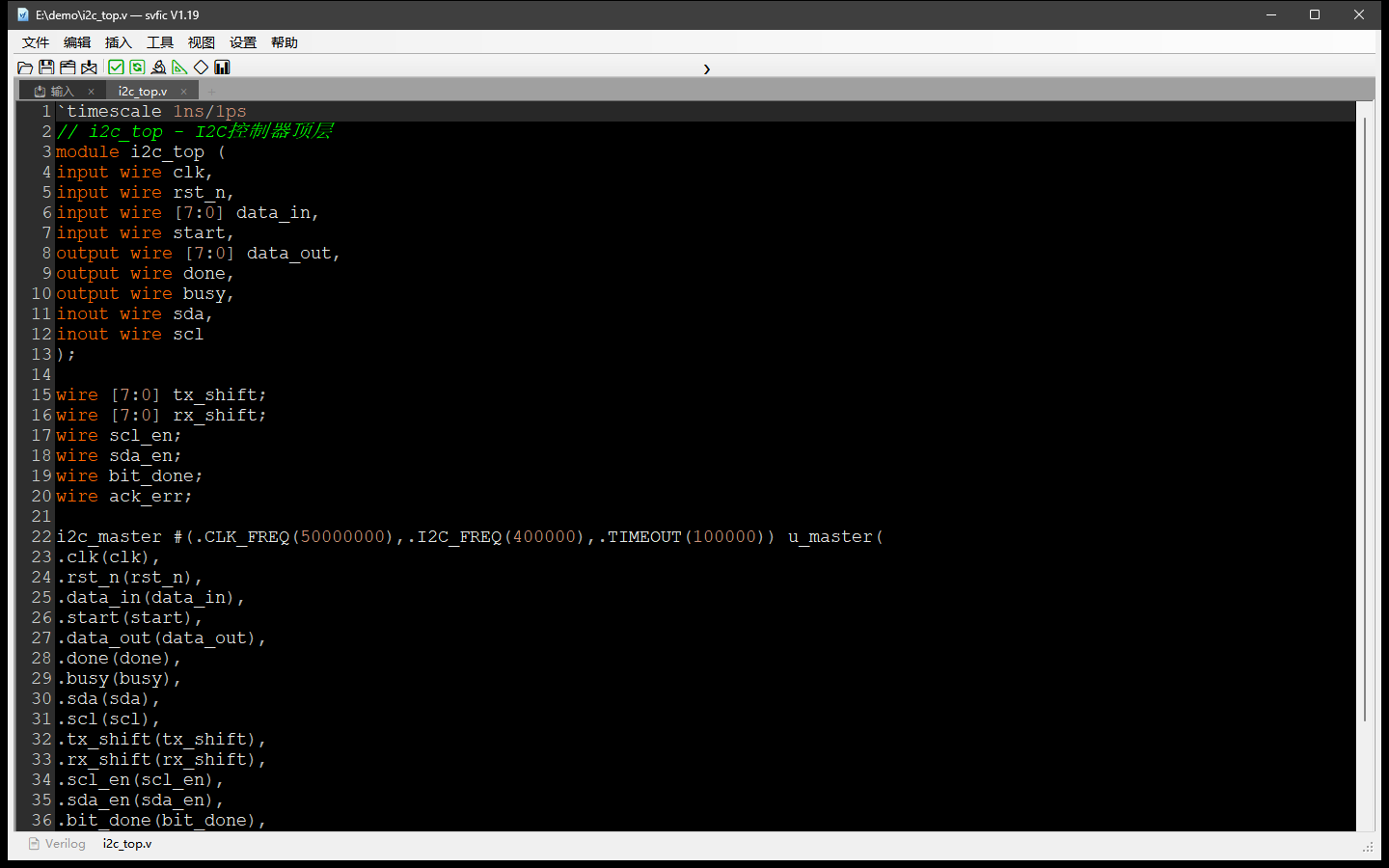
Task: Open the 工具 menu
Action: pos(160,42)
